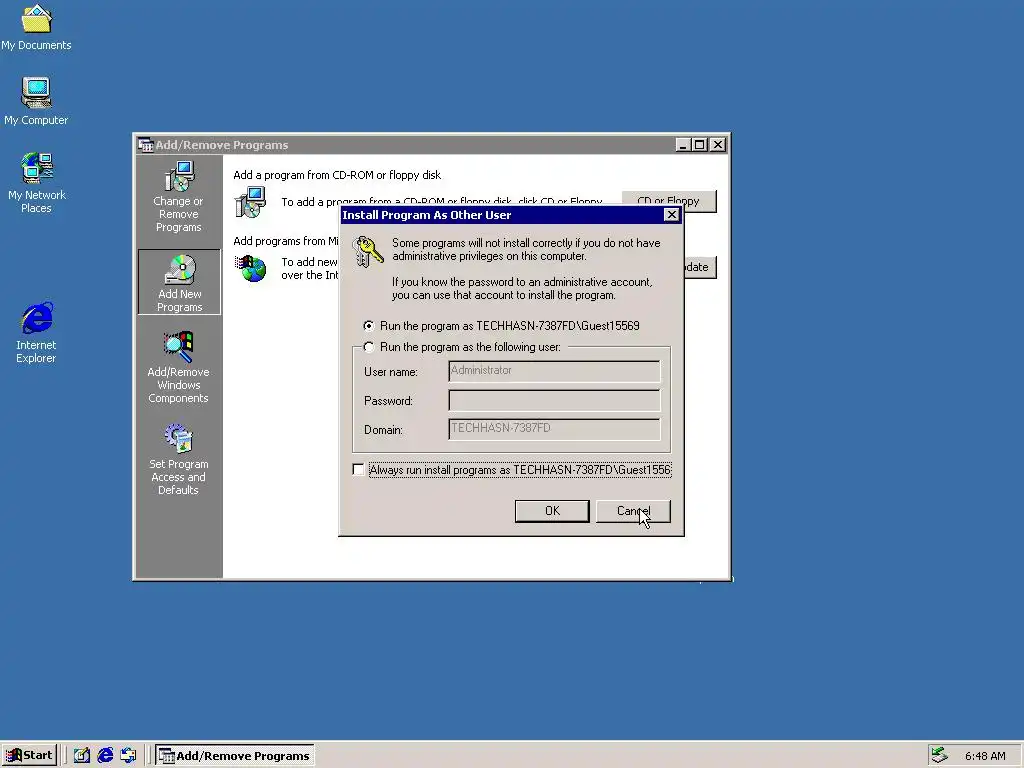Click Add/Remove Programs title bar icon
The height and width of the screenshot is (768, 1024).
(145, 145)
